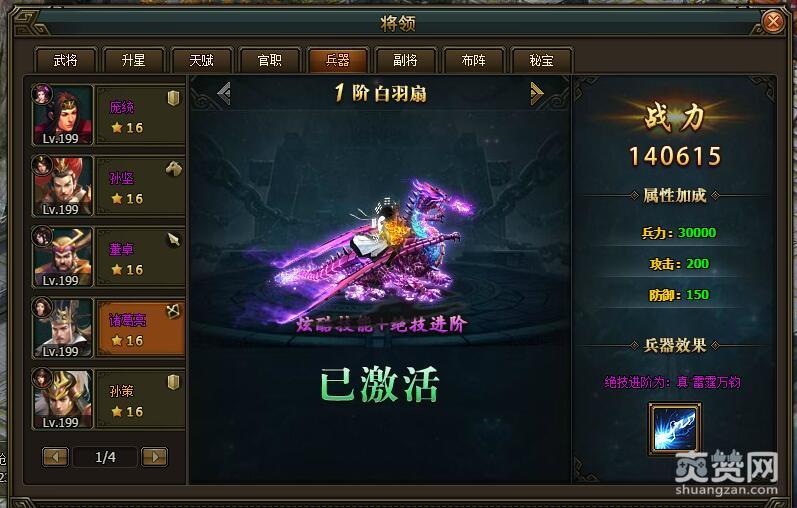Show next weapon with right arrow
797x508 pixels.
[x=537, y=93]
